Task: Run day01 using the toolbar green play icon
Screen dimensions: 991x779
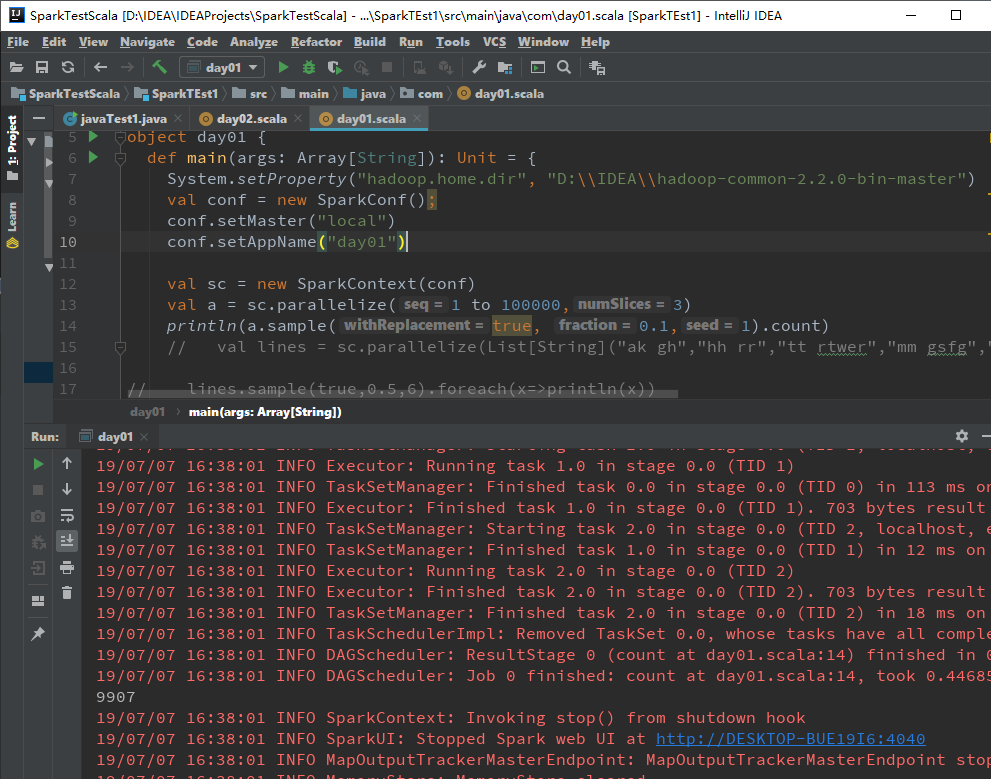Action: click(x=283, y=68)
